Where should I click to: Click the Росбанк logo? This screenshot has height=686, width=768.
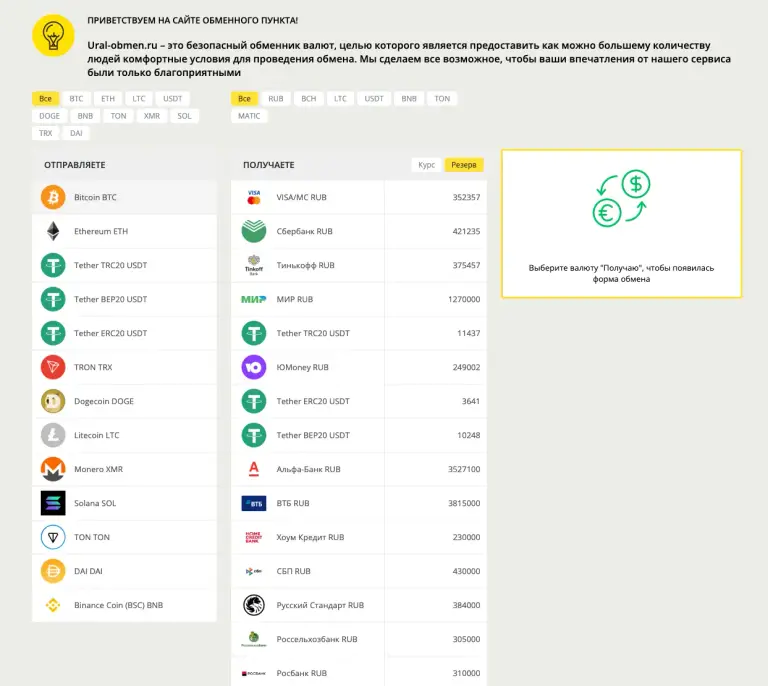click(x=254, y=673)
